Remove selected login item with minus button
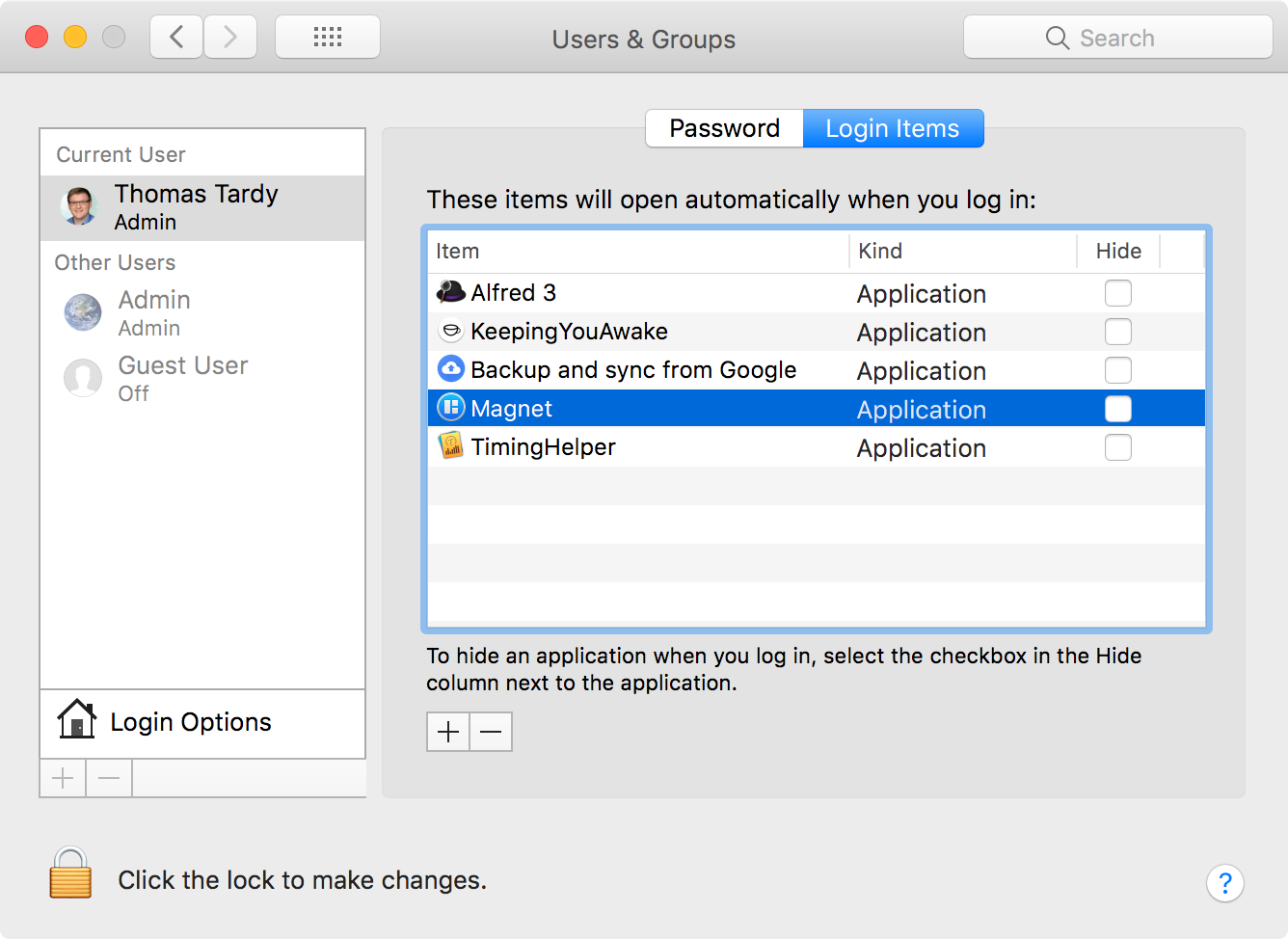 [491, 733]
